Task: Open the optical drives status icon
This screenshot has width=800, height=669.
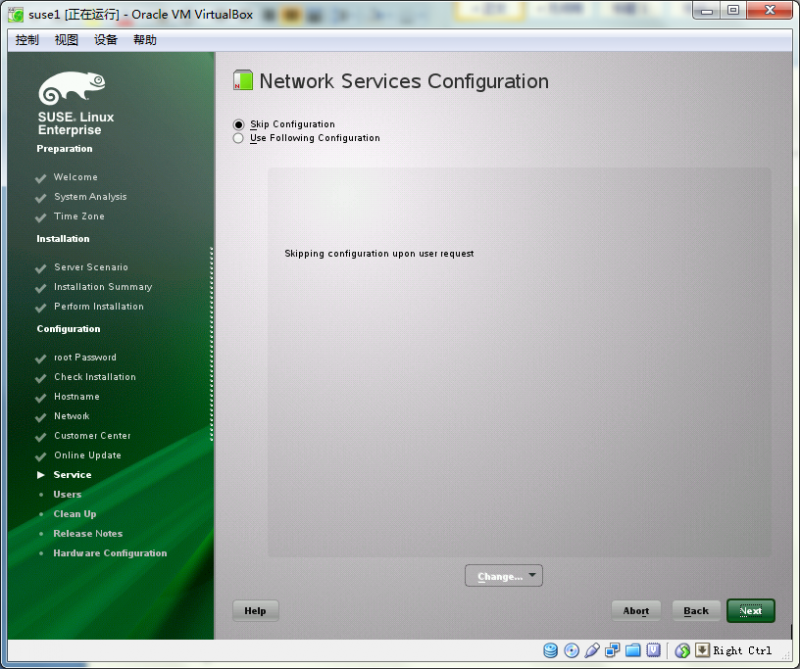Action: [x=571, y=650]
